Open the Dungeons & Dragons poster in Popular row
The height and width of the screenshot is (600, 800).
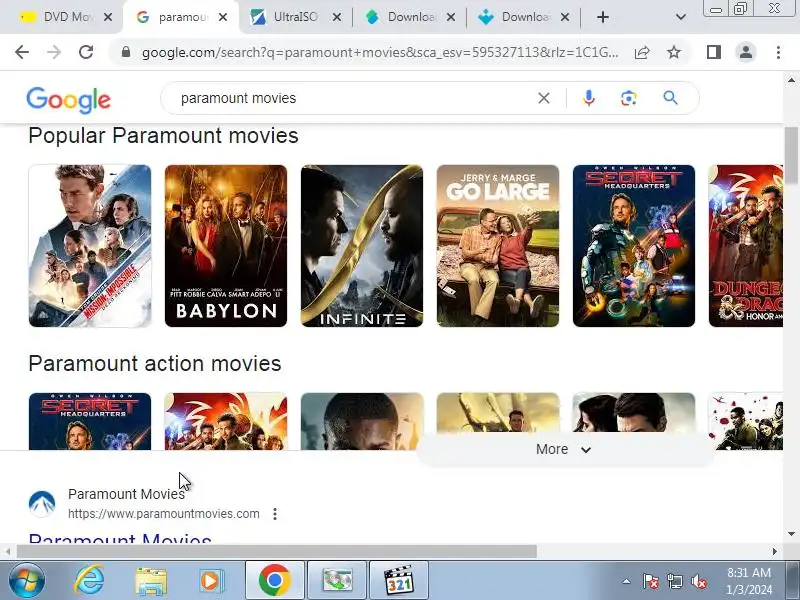click(746, 246)
